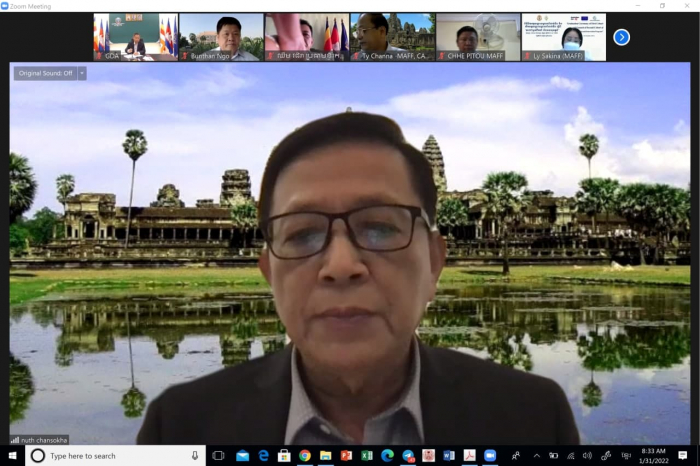Image resolution: width=700 pixels, height=466 pixels.
Task: Open File Explorer from the taskbar
Action: [325, 456]
